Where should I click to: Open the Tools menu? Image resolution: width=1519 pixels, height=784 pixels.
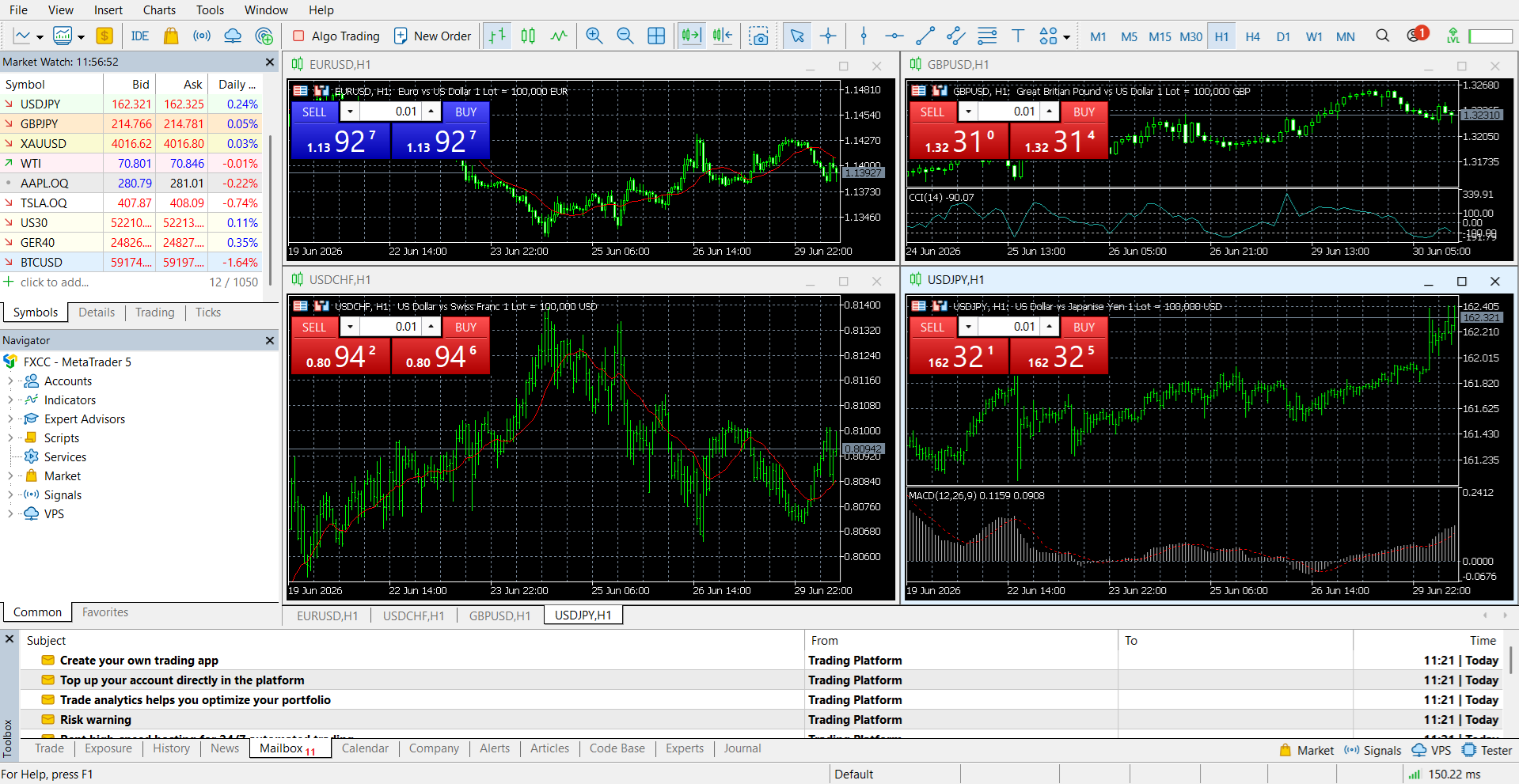pyautogui.click(x=210, y=10)
